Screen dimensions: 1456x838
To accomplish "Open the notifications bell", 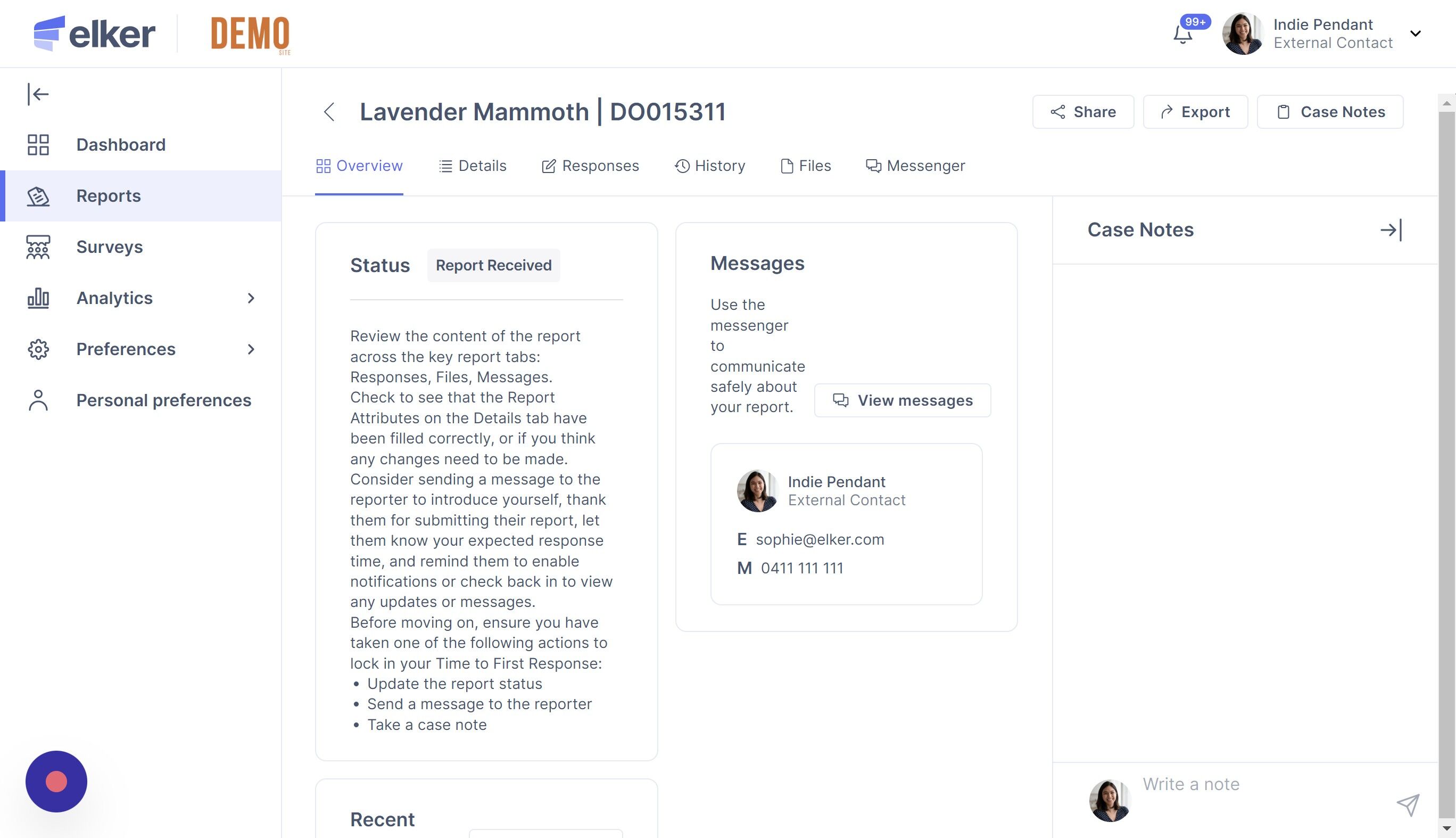I will (x=1183, y=35).
